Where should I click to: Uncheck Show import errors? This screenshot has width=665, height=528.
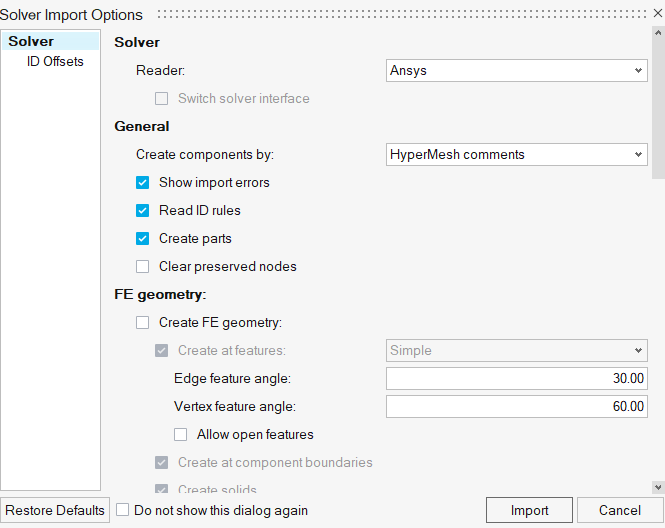pyautogui.click(x=142, y=183)
